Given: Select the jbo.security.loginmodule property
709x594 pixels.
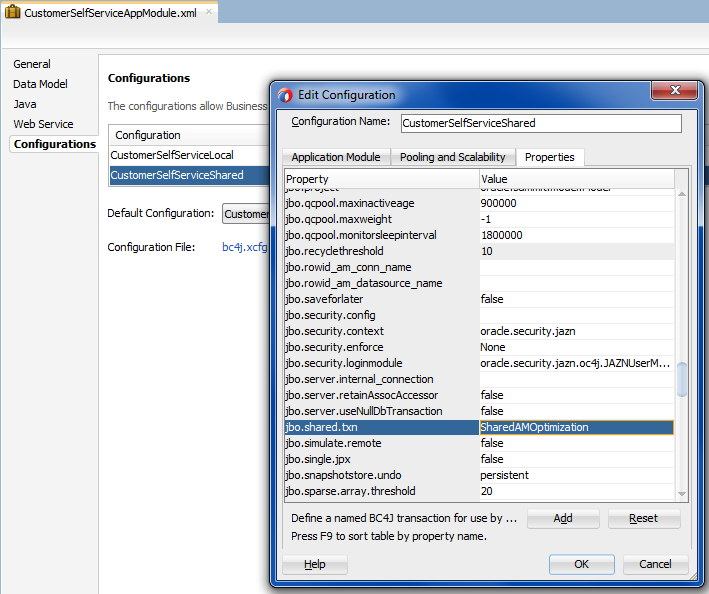Looking at the screenshot, I should (382, 363).
